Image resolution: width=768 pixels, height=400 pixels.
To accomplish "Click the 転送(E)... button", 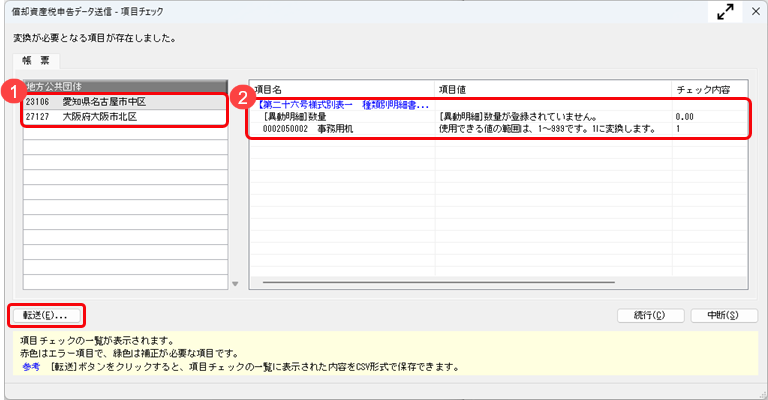I will pyautogui.click(x=45, y=315).
